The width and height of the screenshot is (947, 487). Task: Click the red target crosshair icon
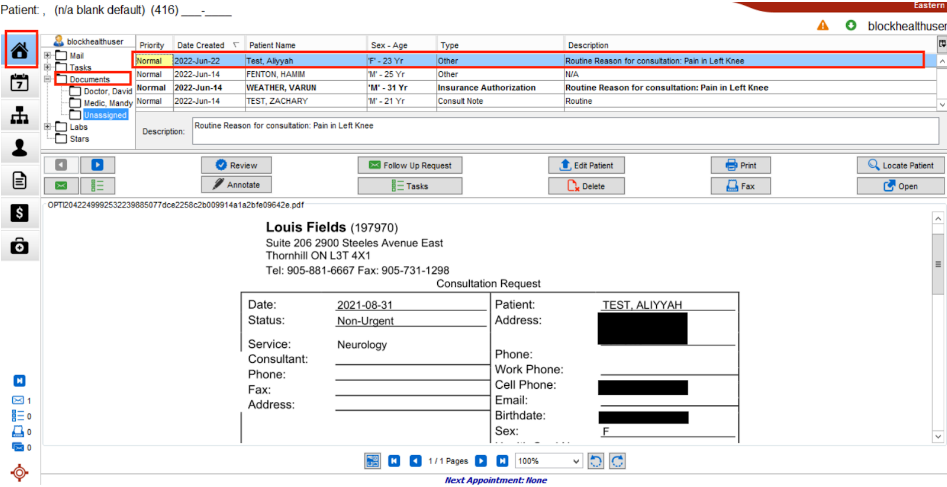point(19,471)
